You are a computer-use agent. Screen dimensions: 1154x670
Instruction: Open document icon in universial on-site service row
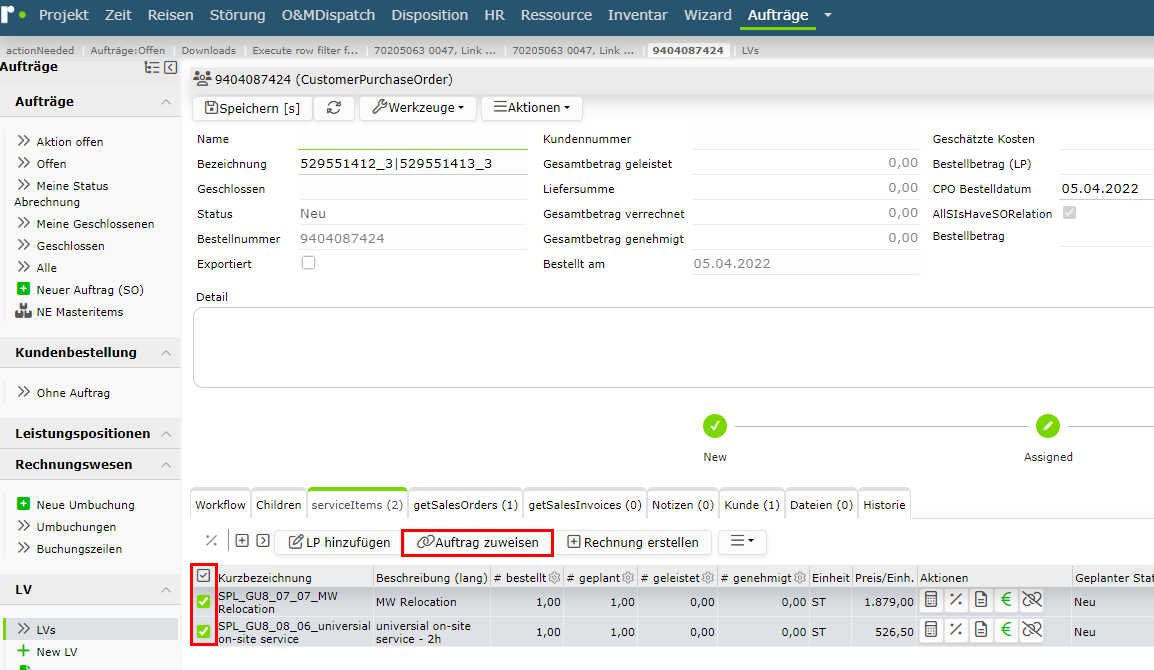point(981,630)
